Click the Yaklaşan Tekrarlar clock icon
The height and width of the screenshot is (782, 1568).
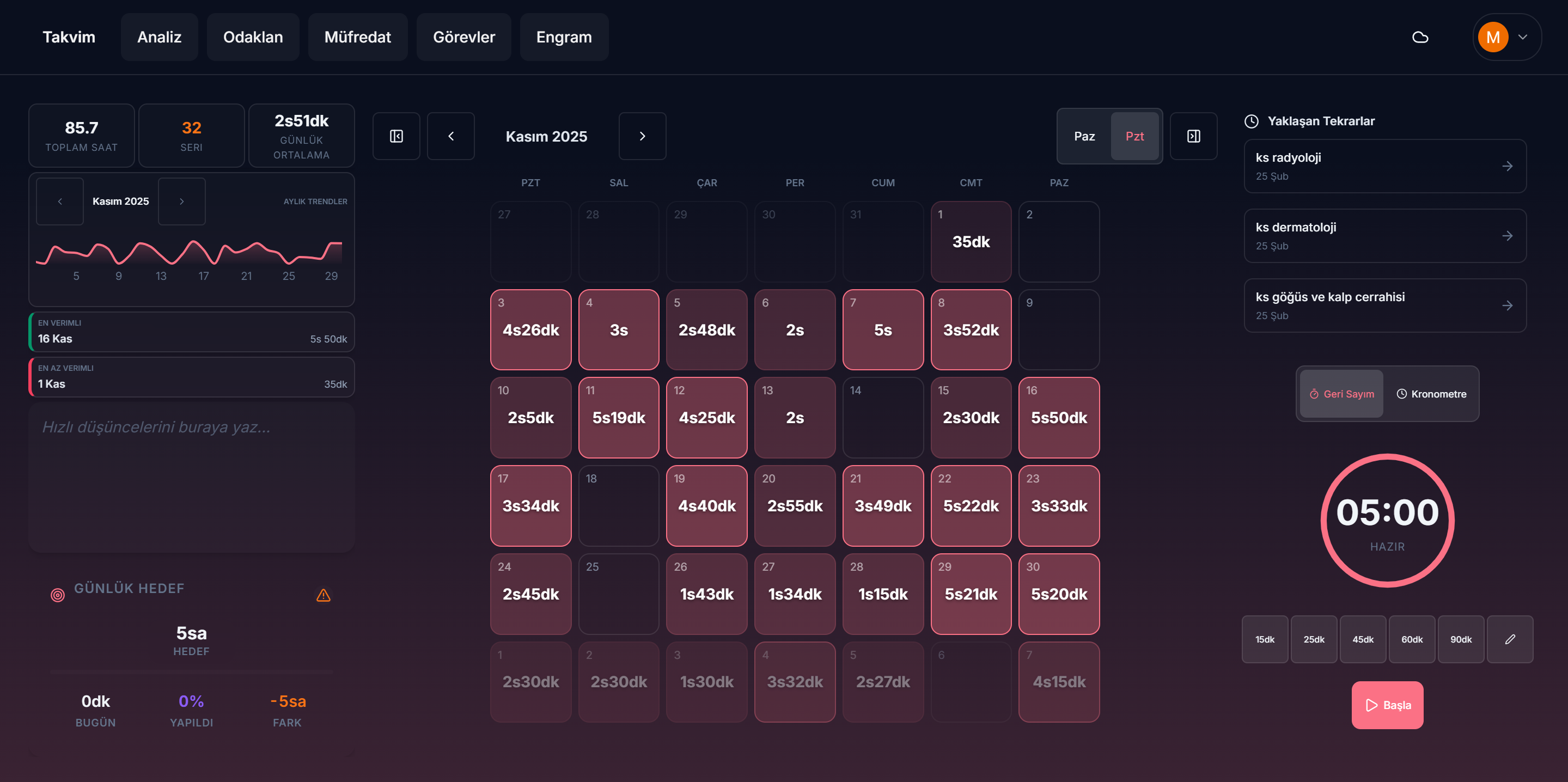coord(1252,121)
